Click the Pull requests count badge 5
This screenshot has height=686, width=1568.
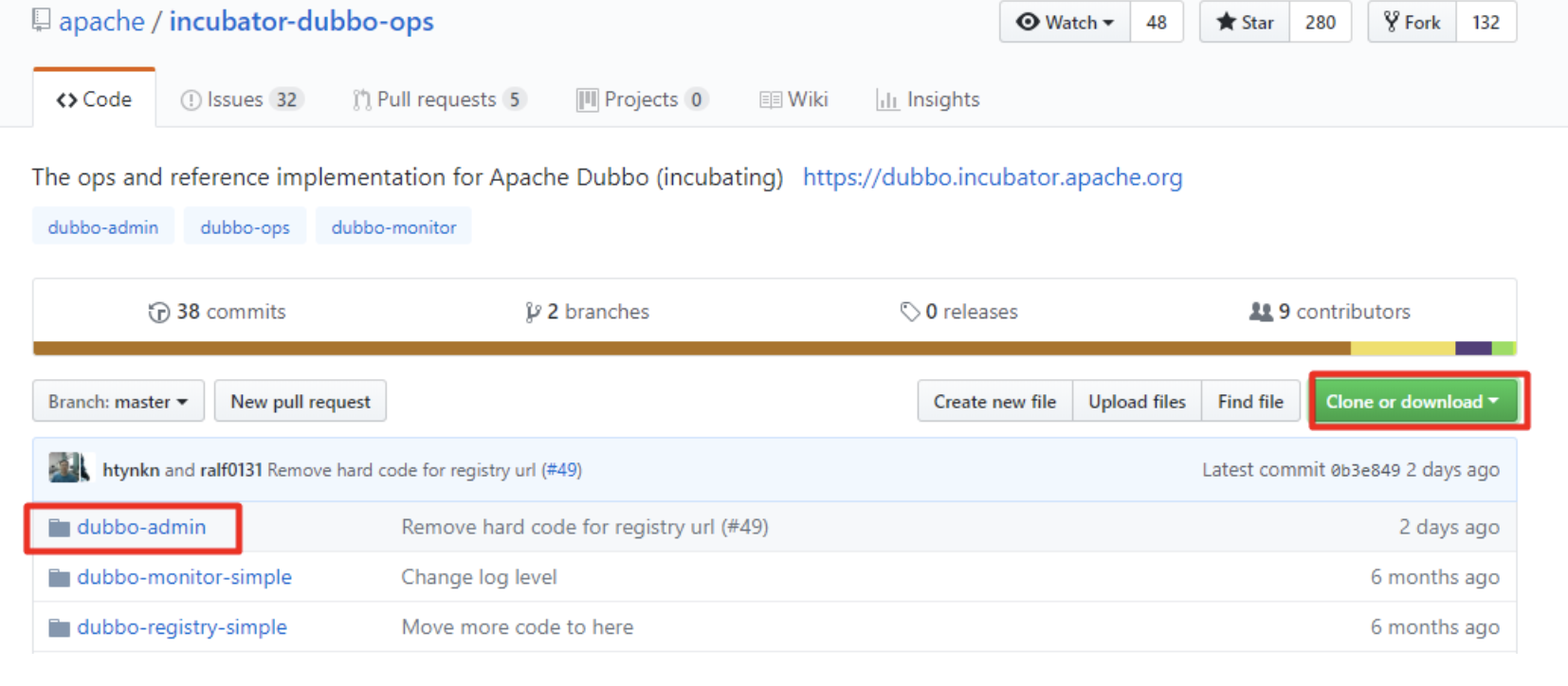[515, 99]
